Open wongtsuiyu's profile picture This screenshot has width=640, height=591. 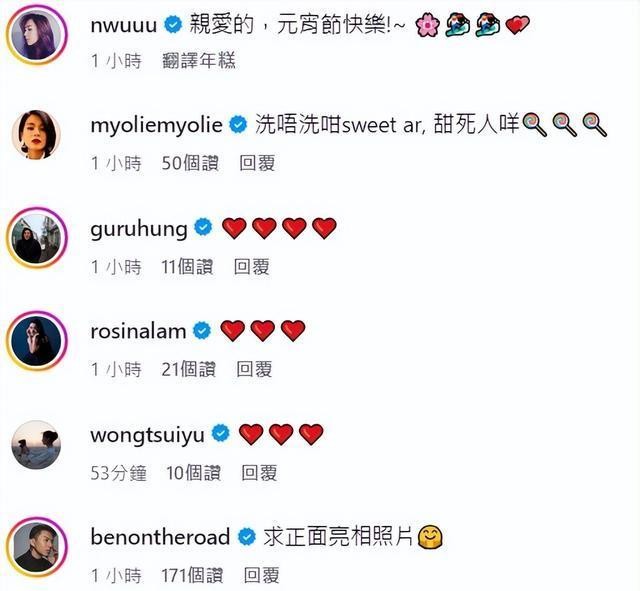pyautogui.click(x=36, y=444)
